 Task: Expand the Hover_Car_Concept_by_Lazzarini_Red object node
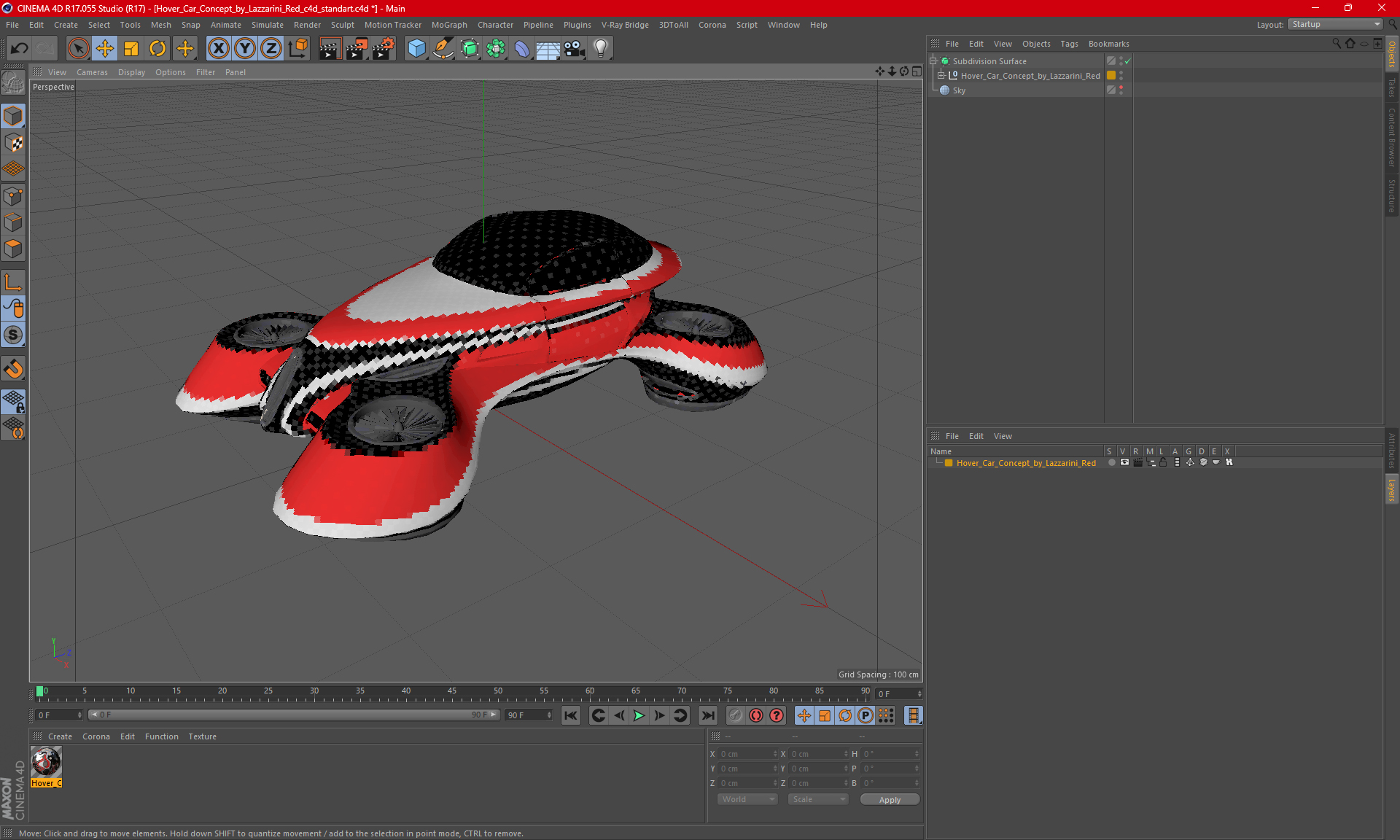click(x=941, y=76)
